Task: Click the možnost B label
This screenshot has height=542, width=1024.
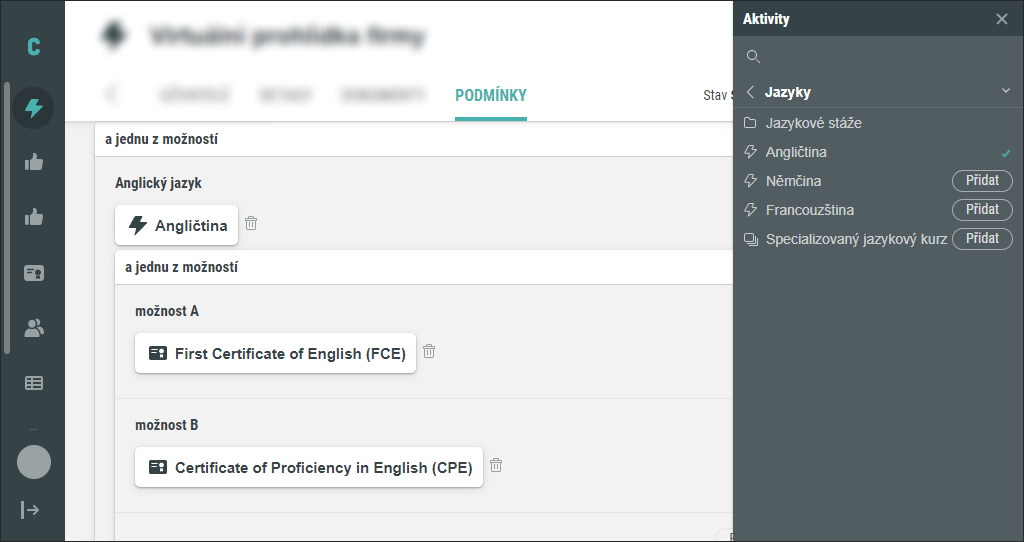Action: point(167,425)
